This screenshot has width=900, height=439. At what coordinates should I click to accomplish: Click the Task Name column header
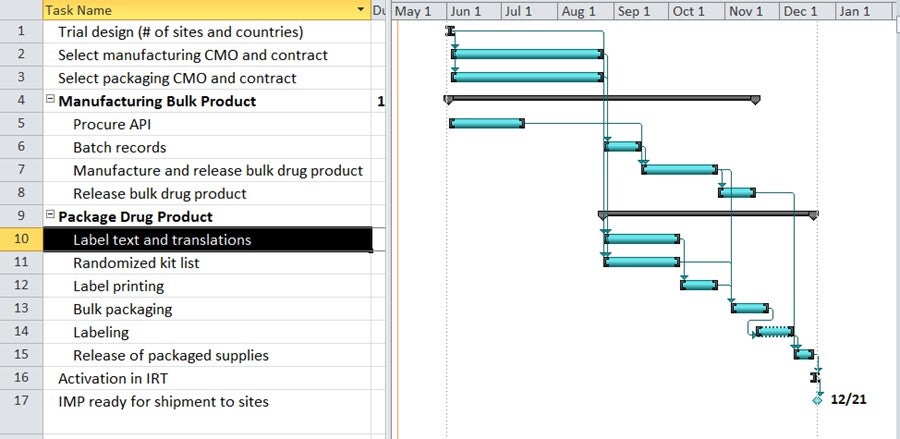coord(200,10)
